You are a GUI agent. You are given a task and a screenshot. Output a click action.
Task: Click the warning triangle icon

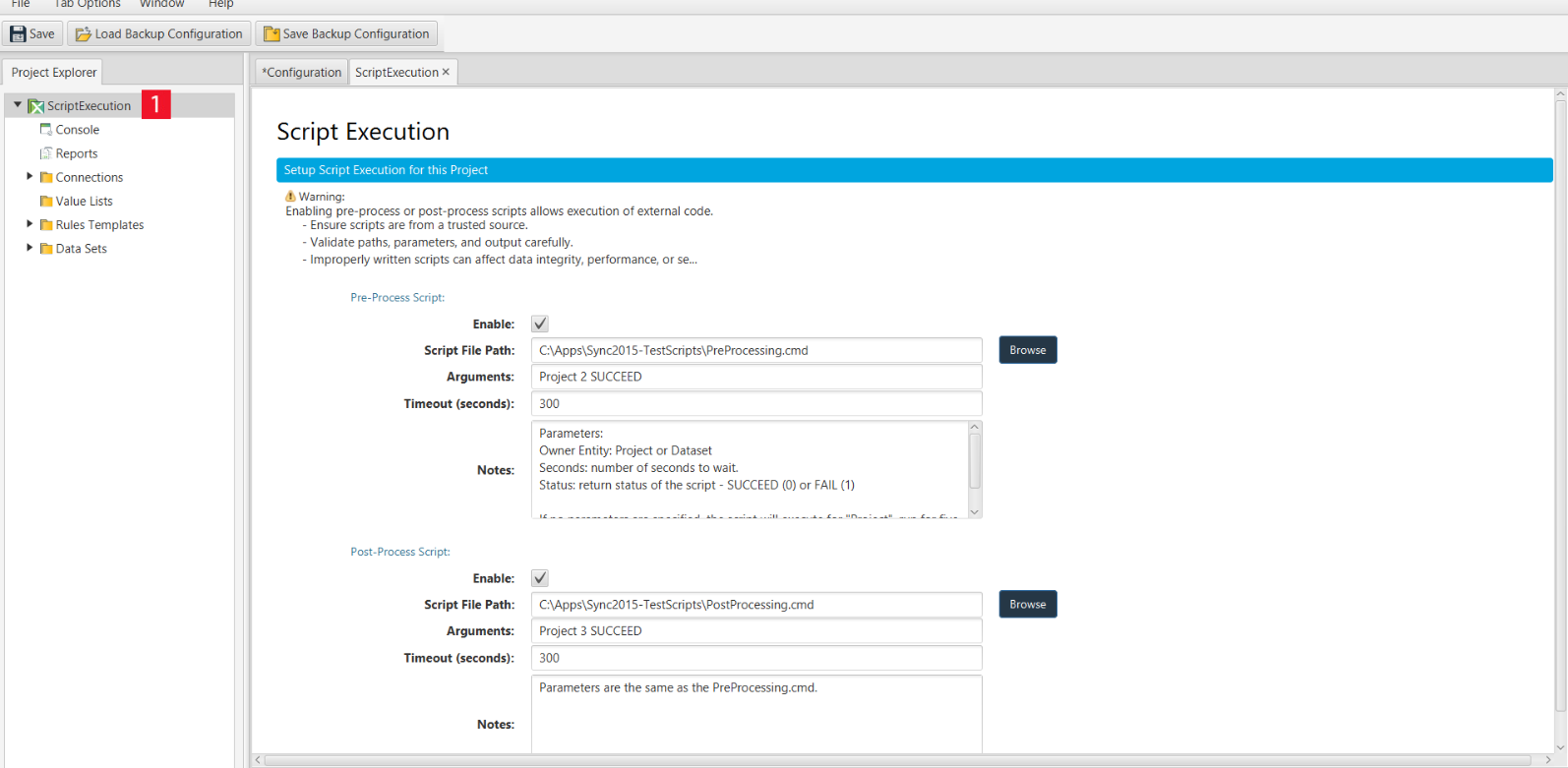point(290,197)
